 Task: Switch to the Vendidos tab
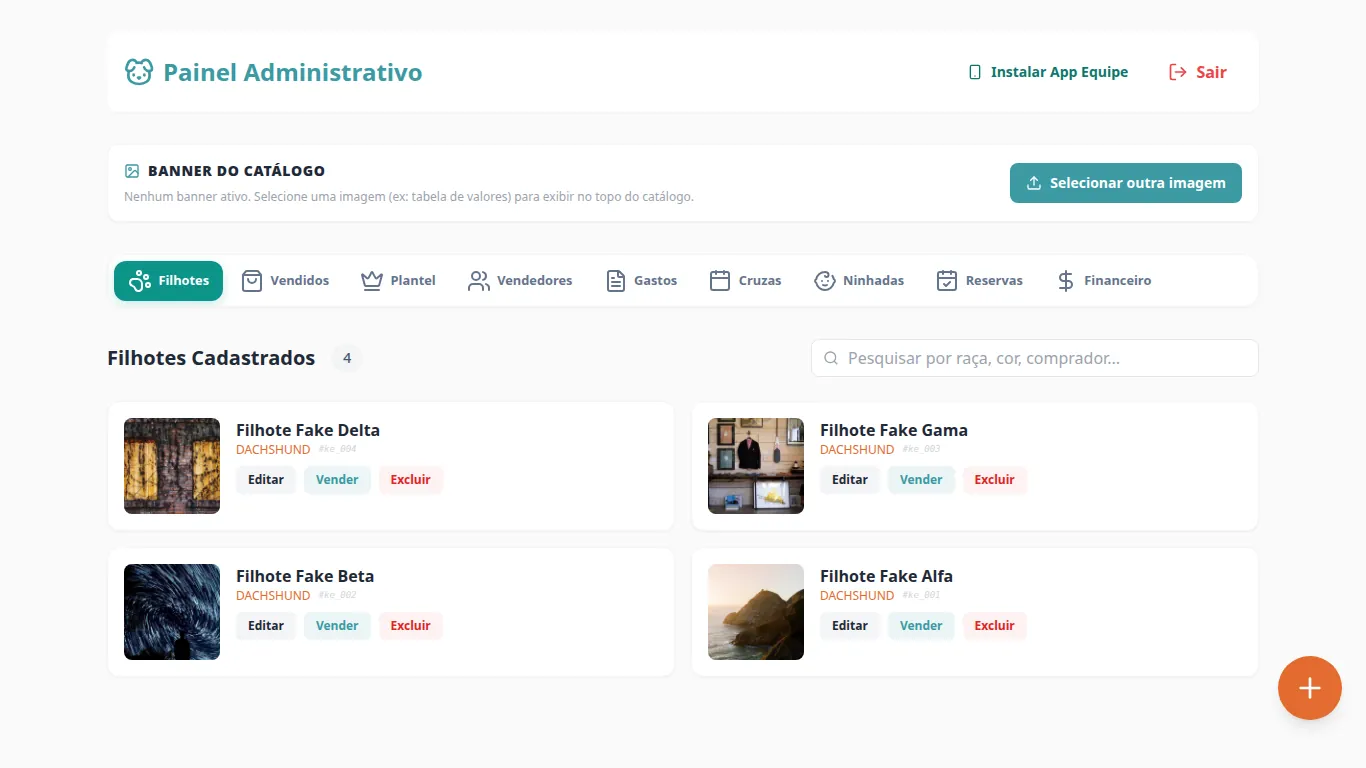pos(285,281)
